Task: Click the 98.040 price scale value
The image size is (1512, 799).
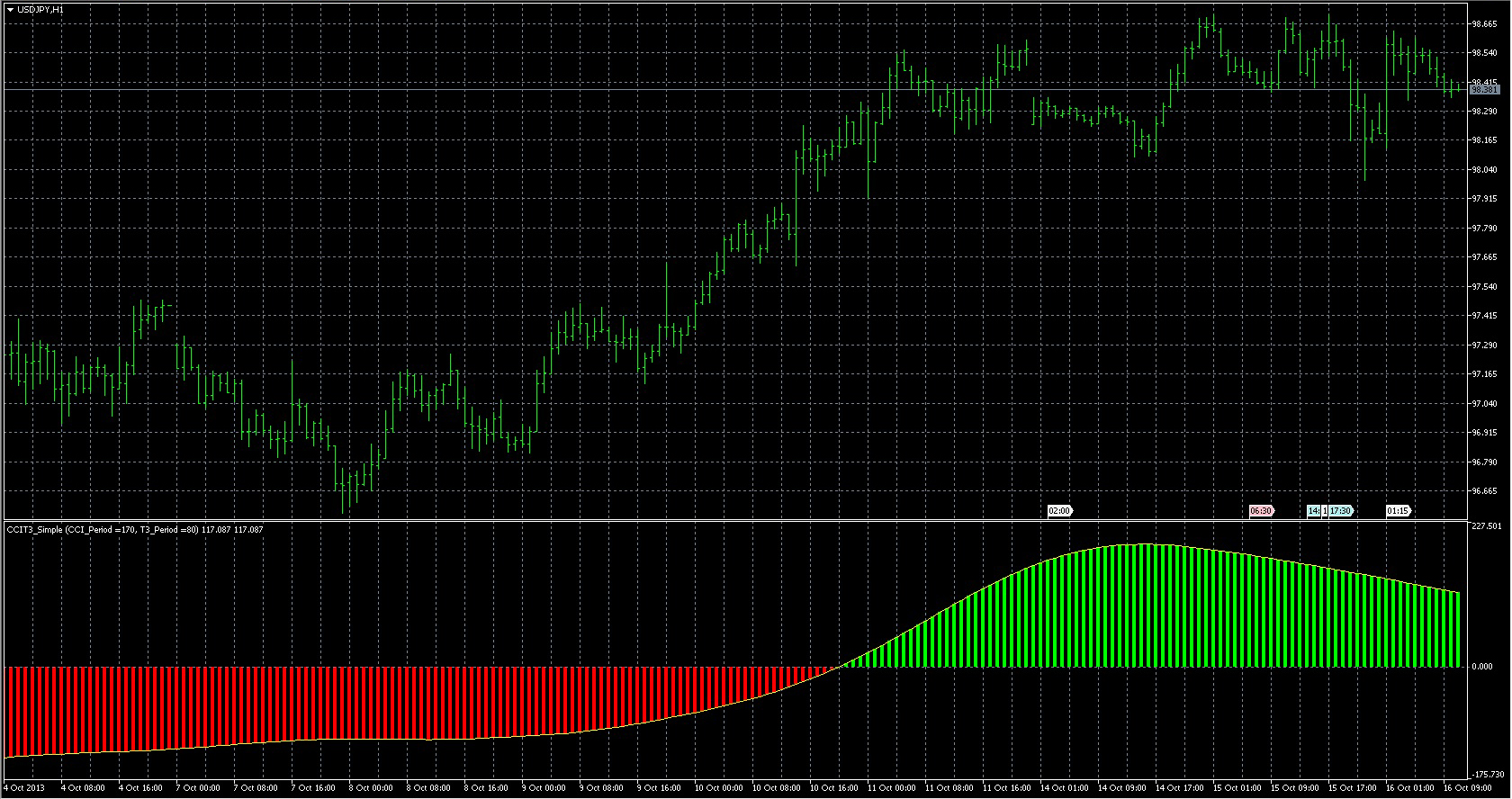Action: click(1483, 169)
